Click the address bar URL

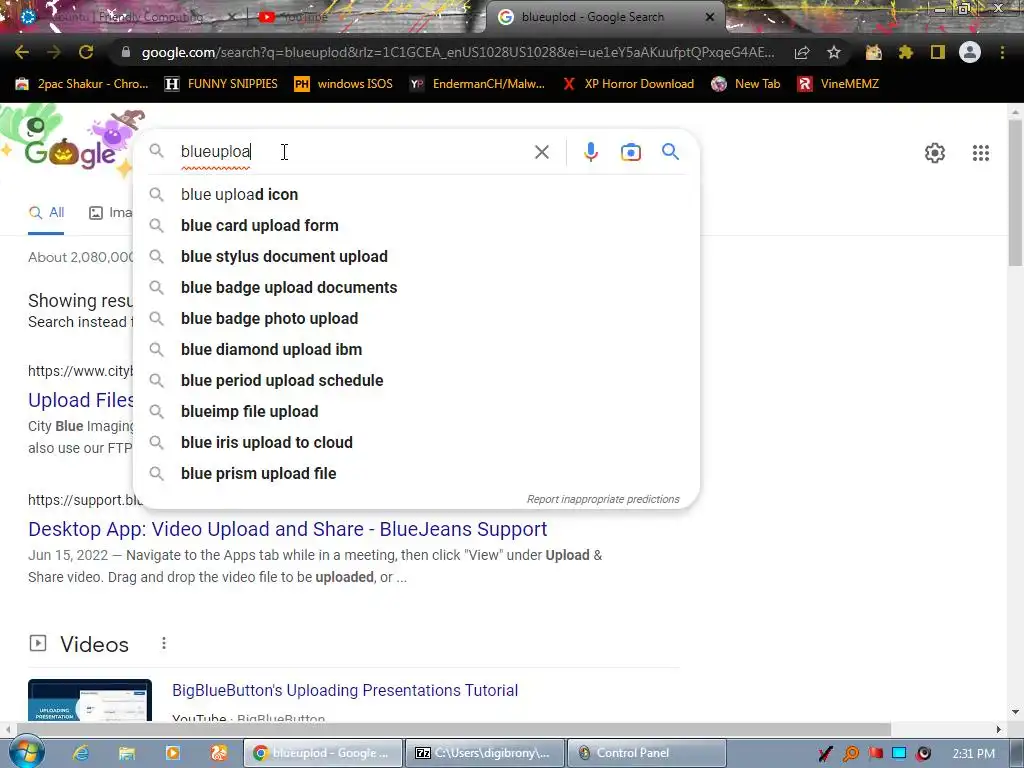[x=457, y=52]
